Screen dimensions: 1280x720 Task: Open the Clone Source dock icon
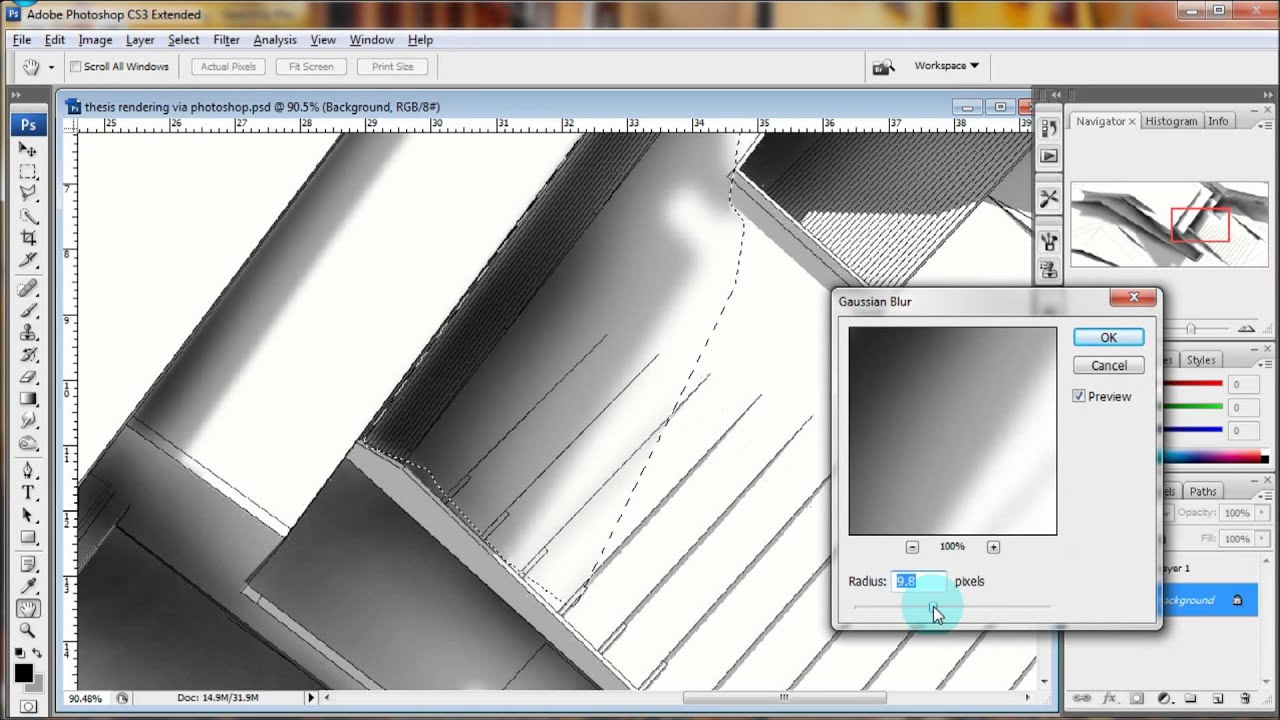coord(1049,268)
